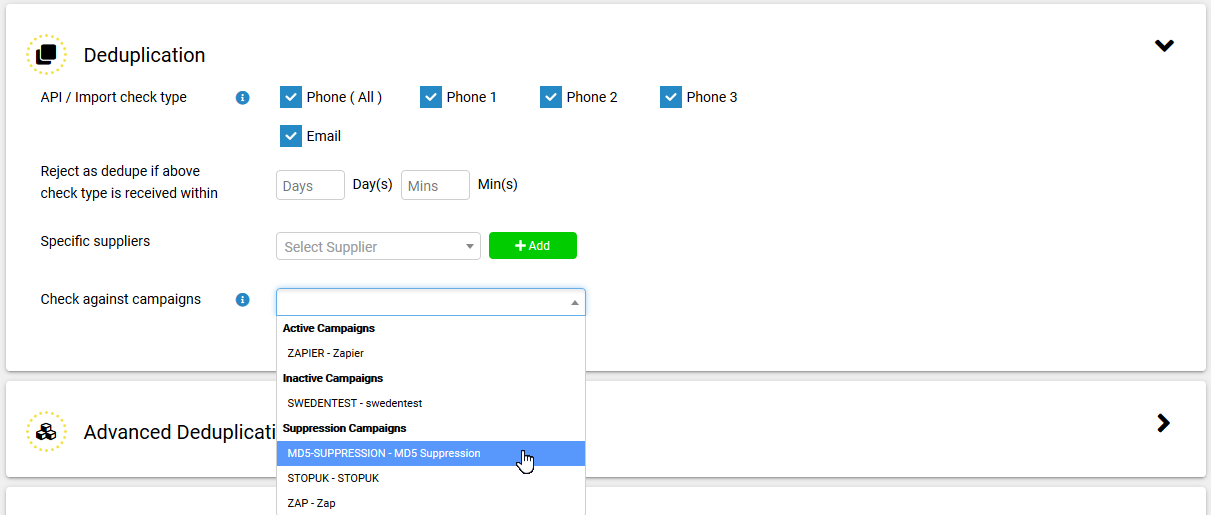Click into the Days input field
The width and height of the screenshot is (1211, 515).
click(x=310, y=185)
